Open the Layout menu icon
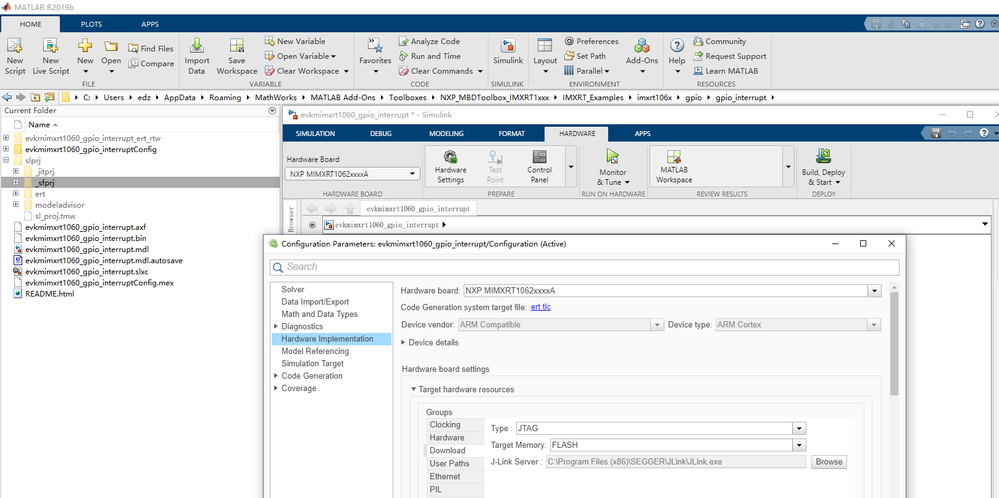This screenshot has height=498, width=999. click(x=545, y=46)
